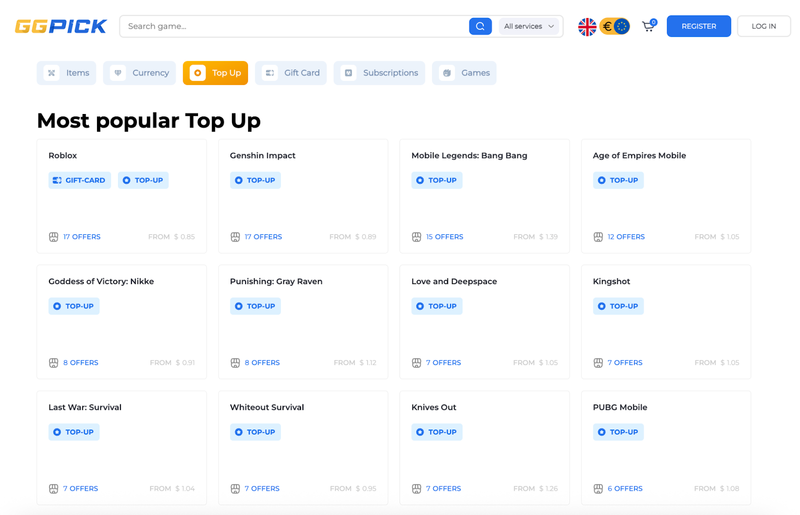Open the shopping cart icon

(648, 26)
